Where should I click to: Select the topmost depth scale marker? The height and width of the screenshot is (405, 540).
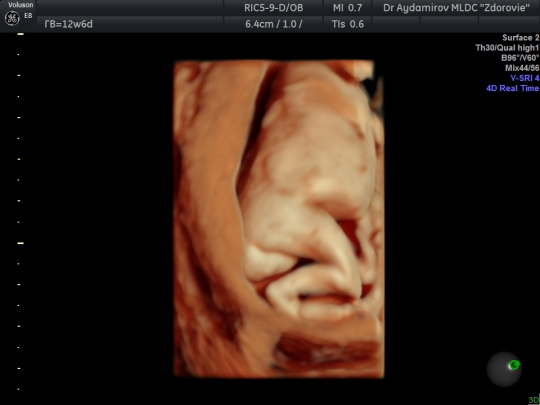point(20,34)
